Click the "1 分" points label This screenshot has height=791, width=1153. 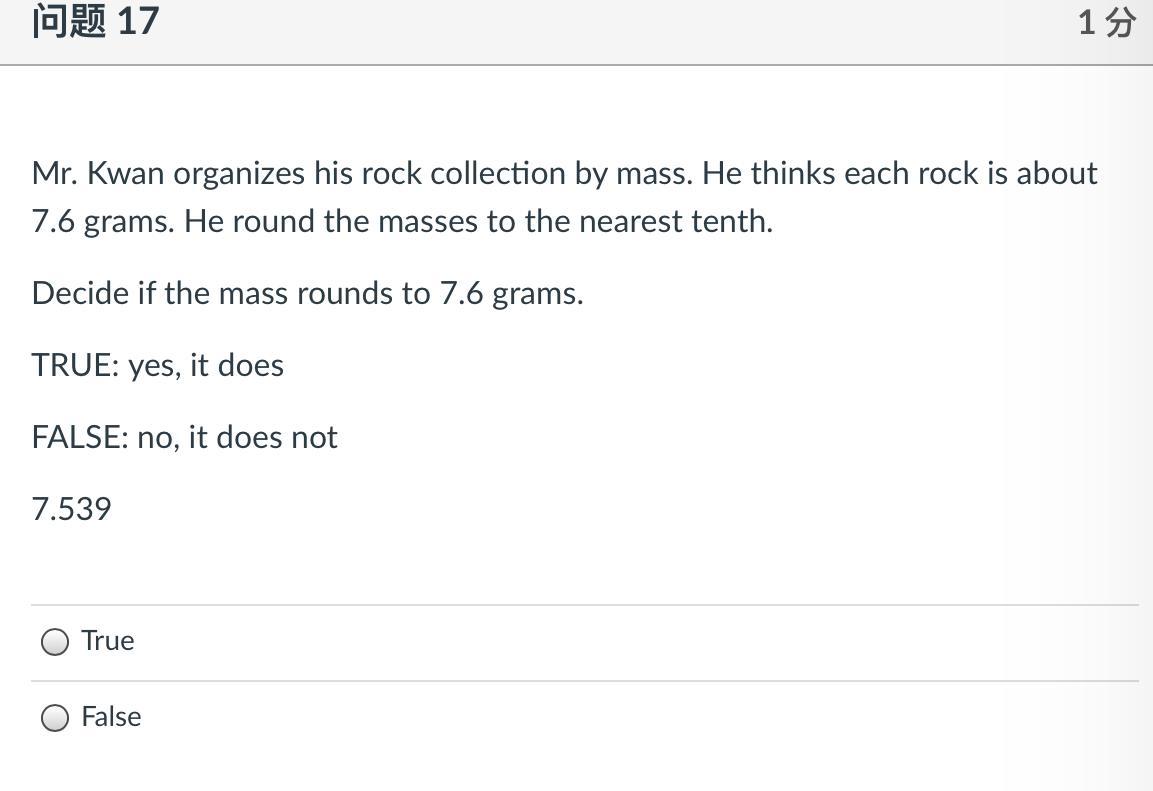1106,22
